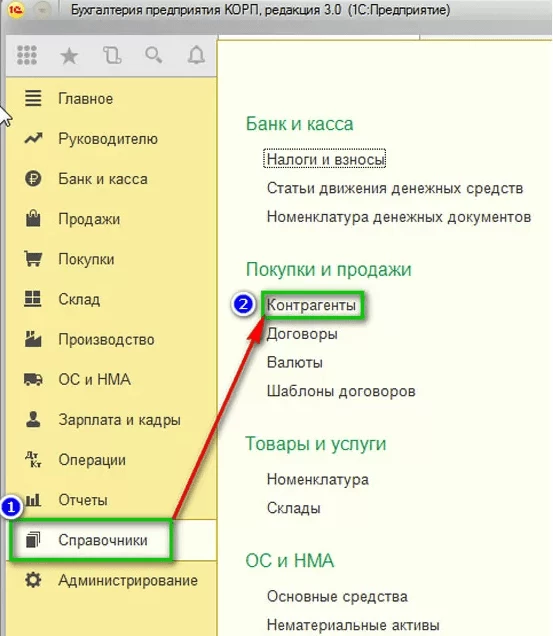Open the Главное section
Viewport: 553px width, 636px height.
click(86, 99)
